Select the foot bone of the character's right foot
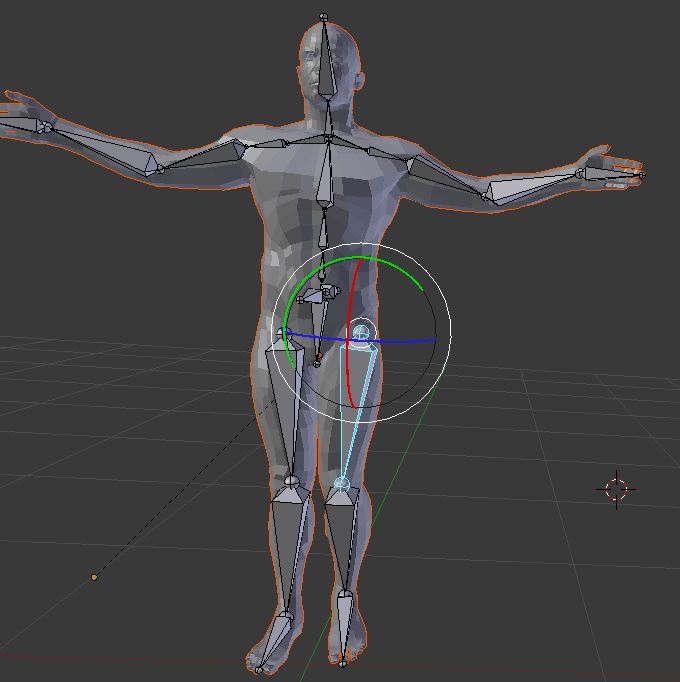The width and height of the screenshot is (680, 682). pos(275,642)
